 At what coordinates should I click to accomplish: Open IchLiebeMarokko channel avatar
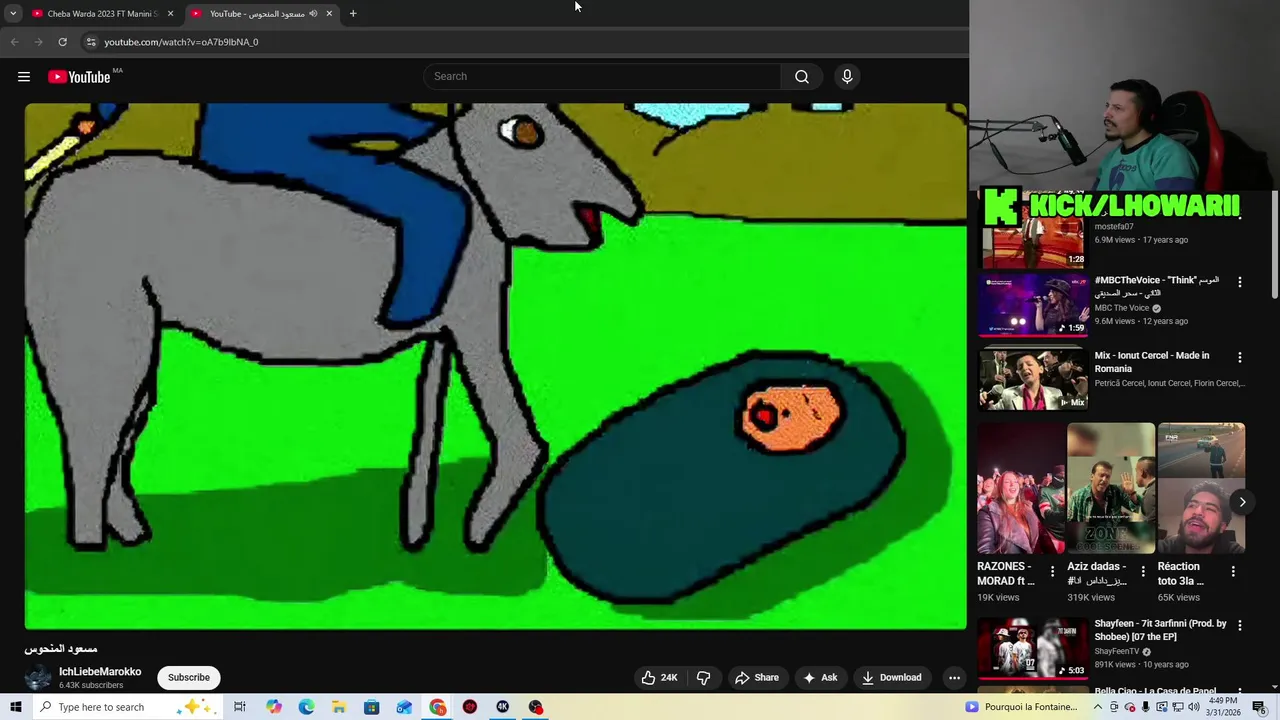tap(38, 677)
